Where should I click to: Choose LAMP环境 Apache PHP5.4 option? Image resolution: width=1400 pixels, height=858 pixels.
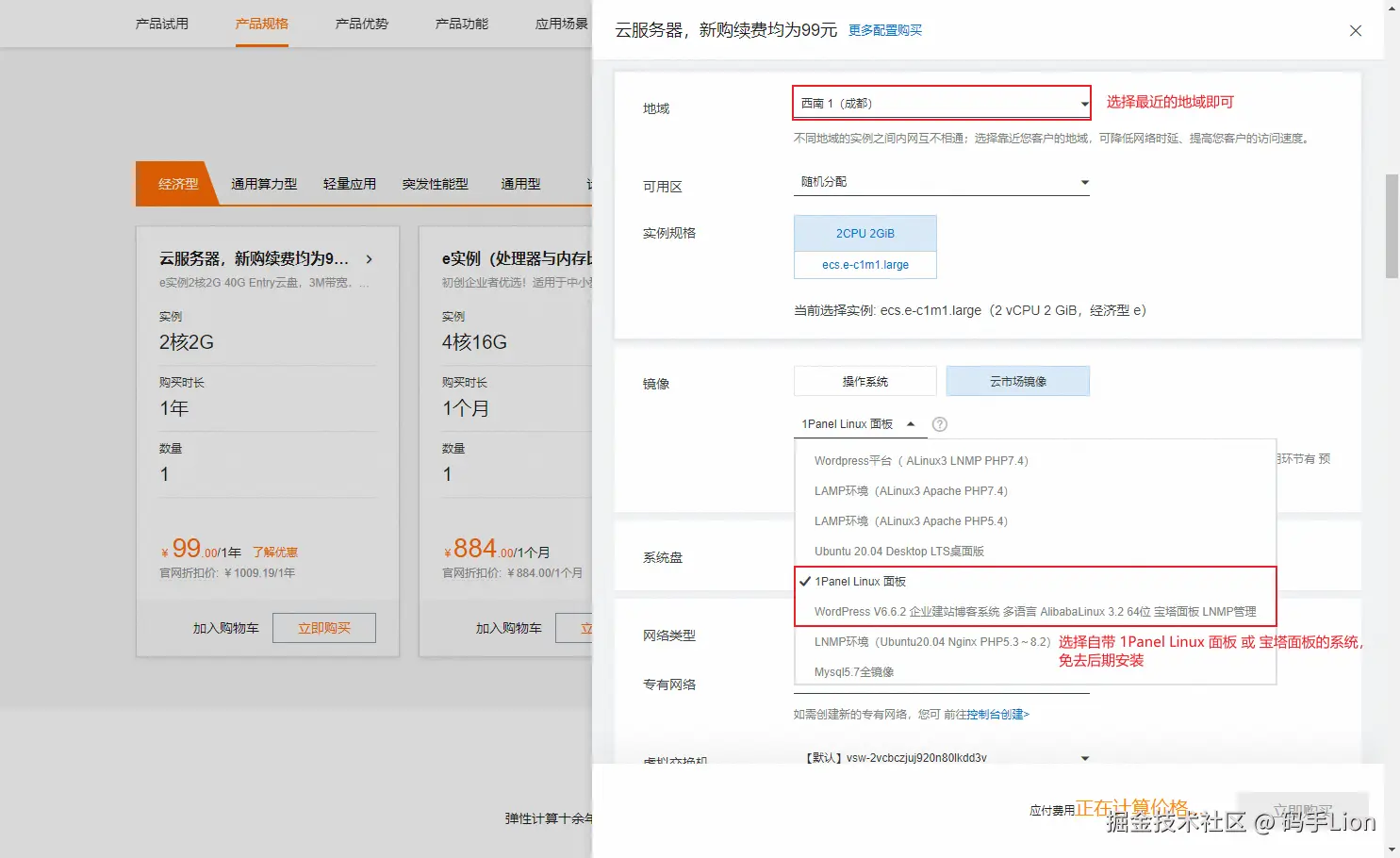coord(1035,521)
